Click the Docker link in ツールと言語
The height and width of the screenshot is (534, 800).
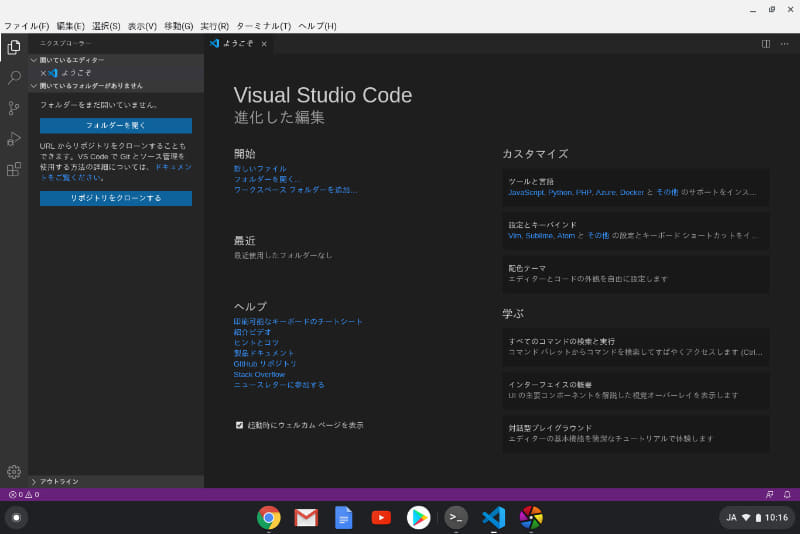point(632,192)
